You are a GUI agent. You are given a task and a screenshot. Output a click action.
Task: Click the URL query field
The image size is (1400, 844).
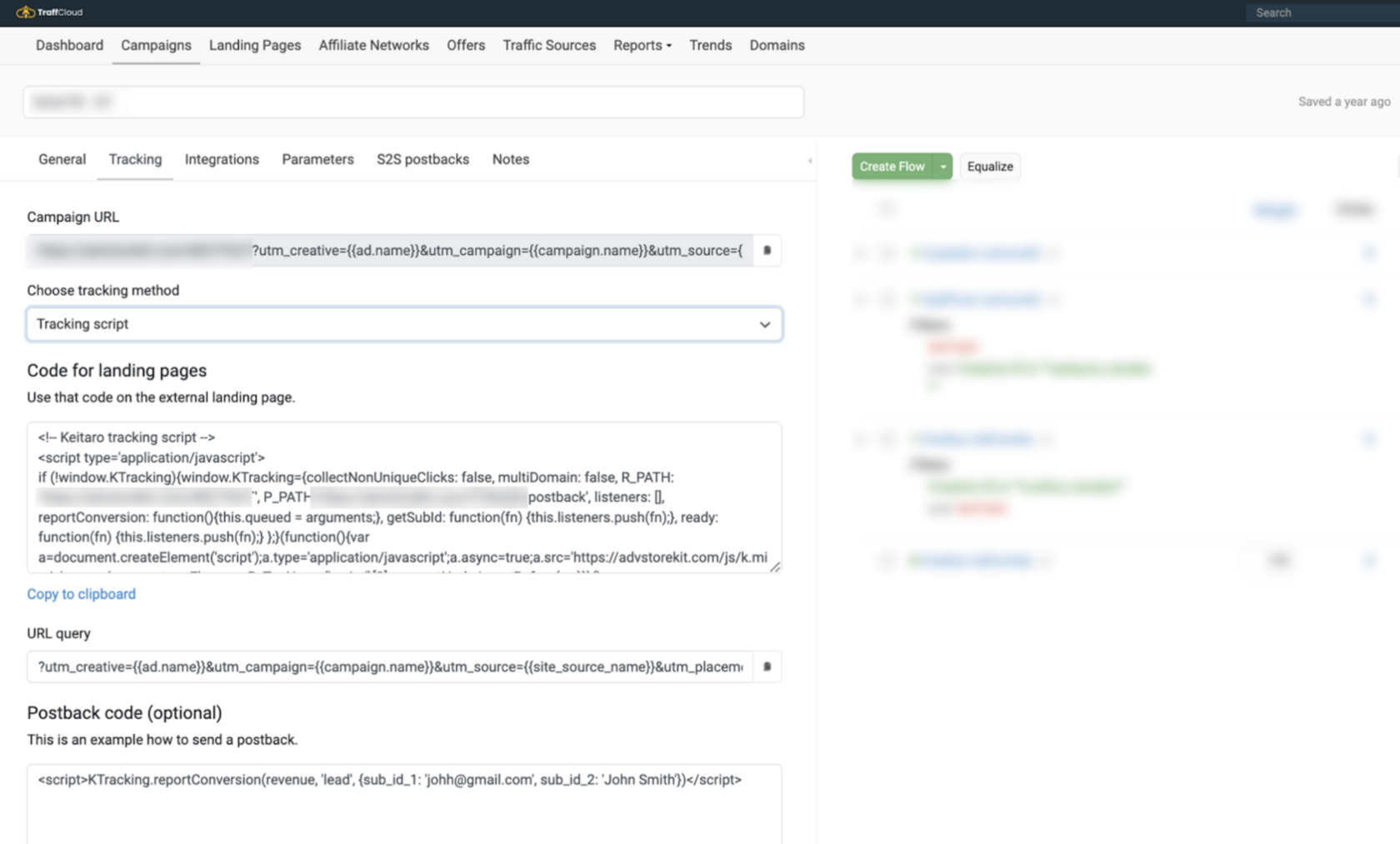pyautogui.click(x=390, y=667)
